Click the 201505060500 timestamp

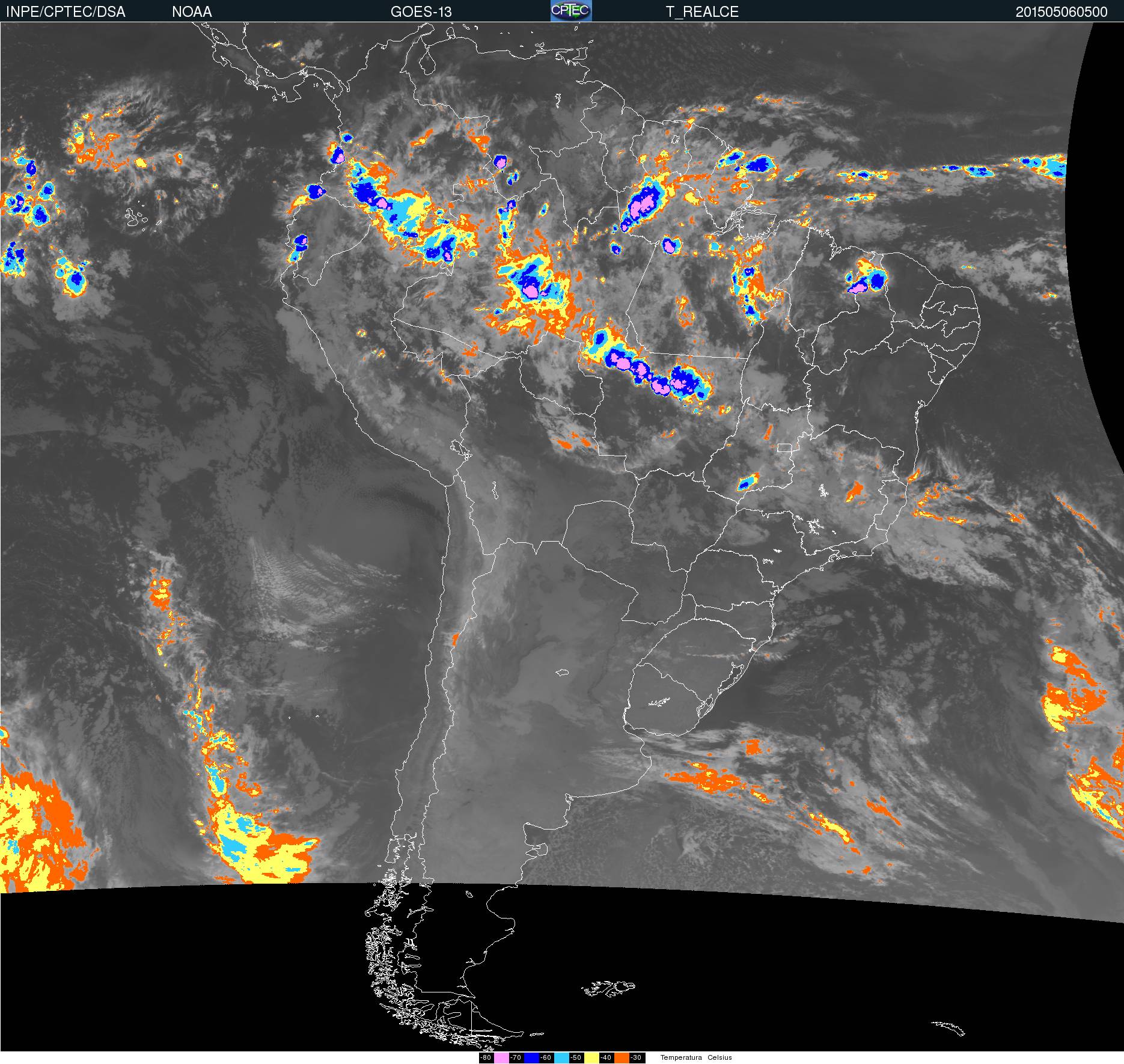tap(1061, 11)
